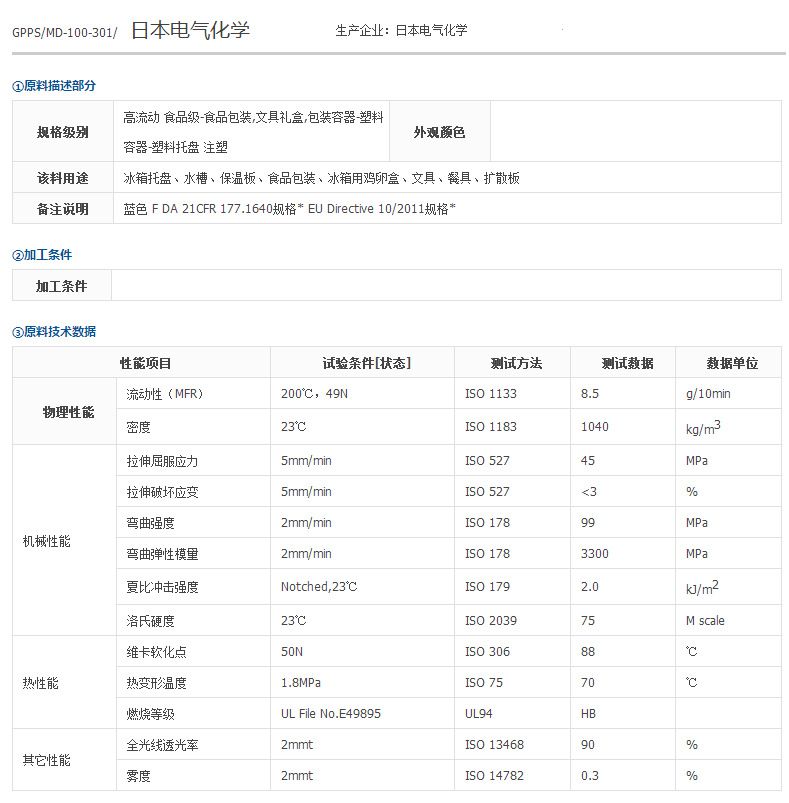
Task: Click the large 日本电气化学 title
Action: coord(190,31)
